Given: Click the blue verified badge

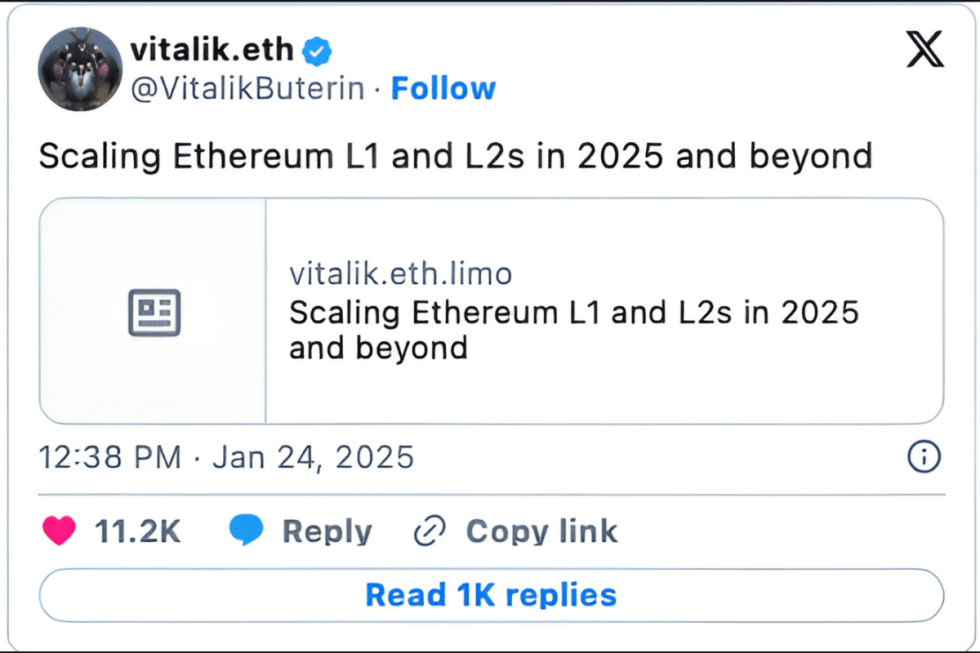Looking at the screenshot, I should (318, 50).
